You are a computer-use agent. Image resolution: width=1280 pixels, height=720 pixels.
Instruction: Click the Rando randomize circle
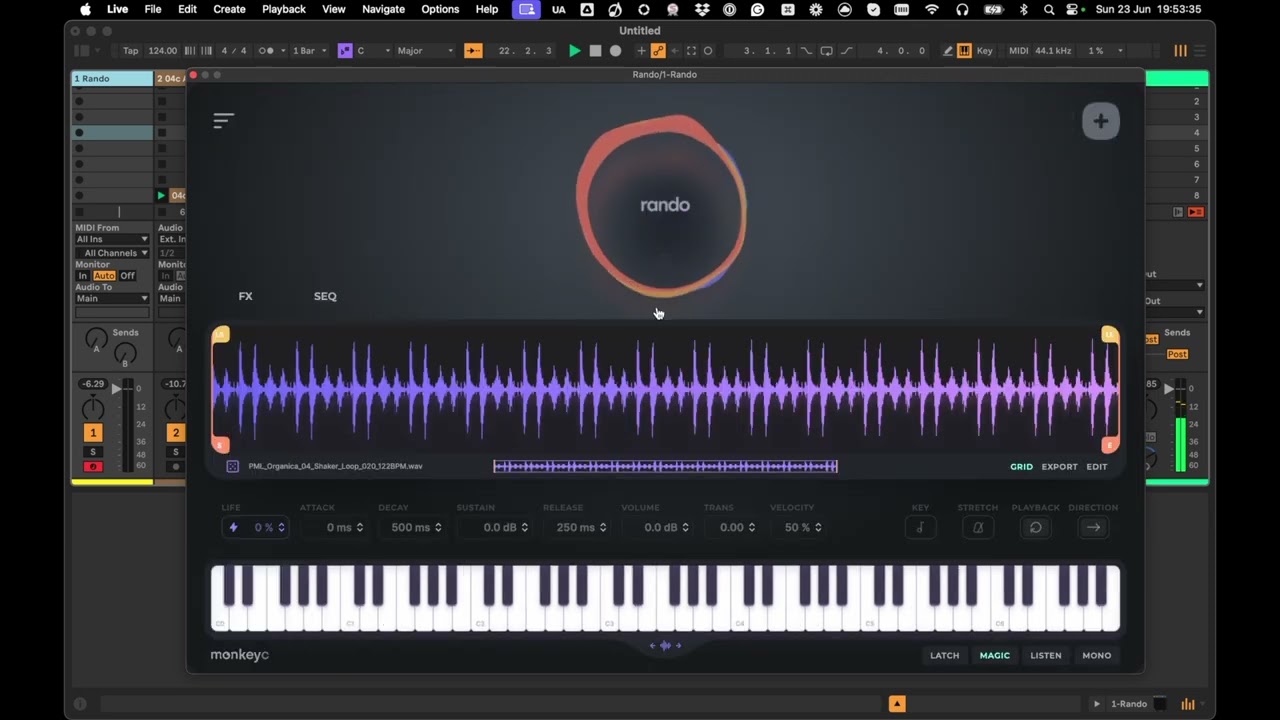661,206
